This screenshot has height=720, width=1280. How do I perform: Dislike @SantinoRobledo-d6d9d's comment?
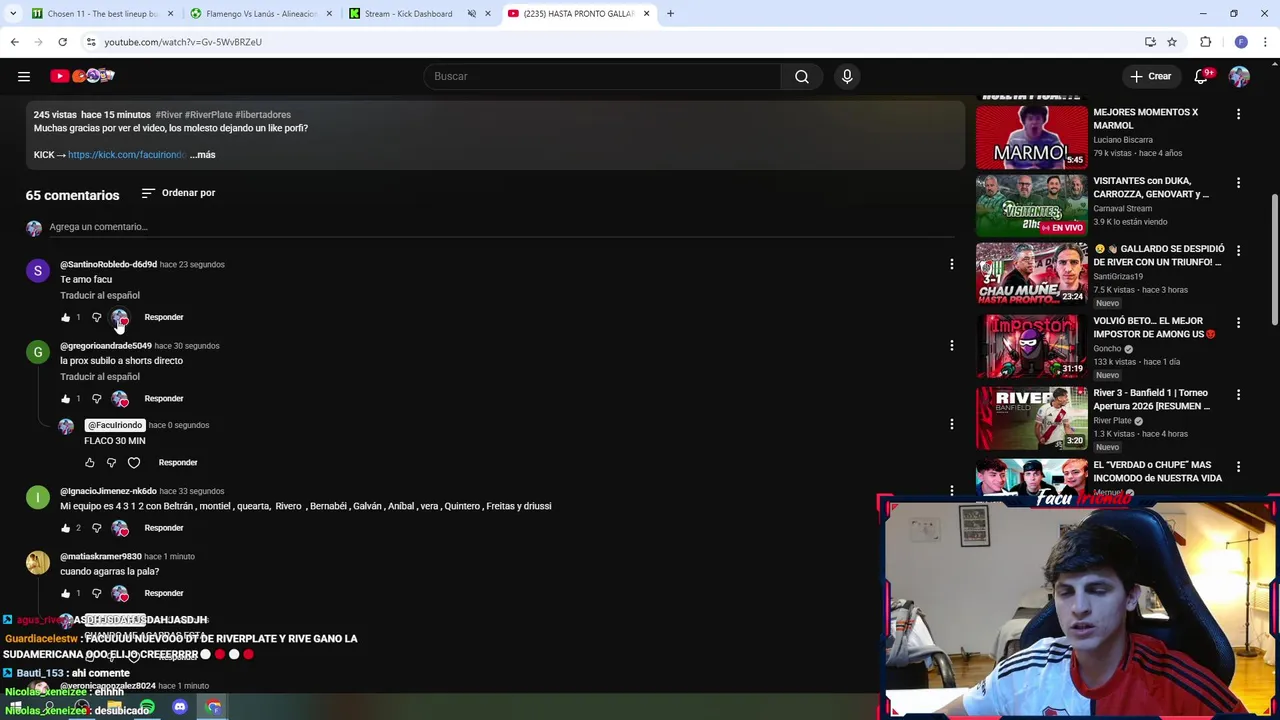point(97,317)
